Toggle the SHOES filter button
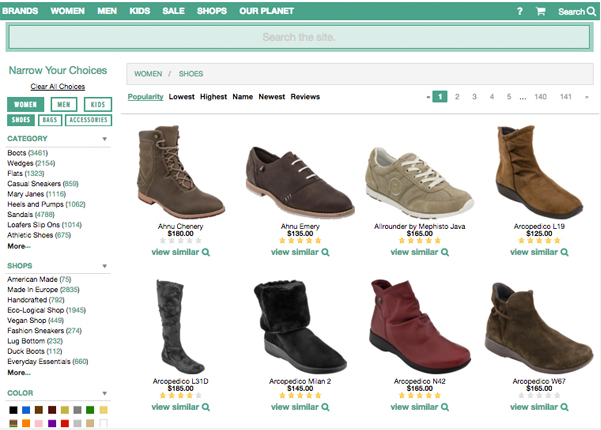 [x=21, y=120]
